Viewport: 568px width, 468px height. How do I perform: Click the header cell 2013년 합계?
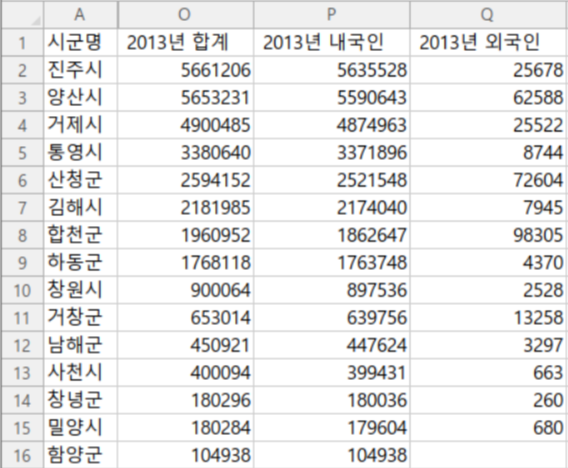coord(185,43)
